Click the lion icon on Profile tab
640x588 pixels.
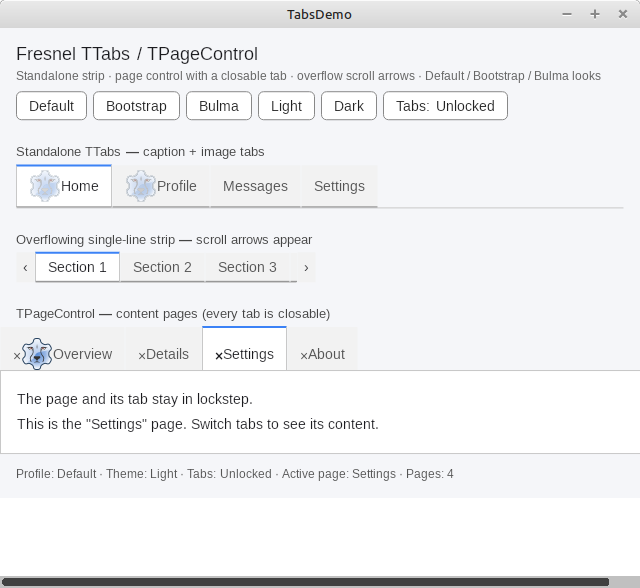click(x=141, y=186)
